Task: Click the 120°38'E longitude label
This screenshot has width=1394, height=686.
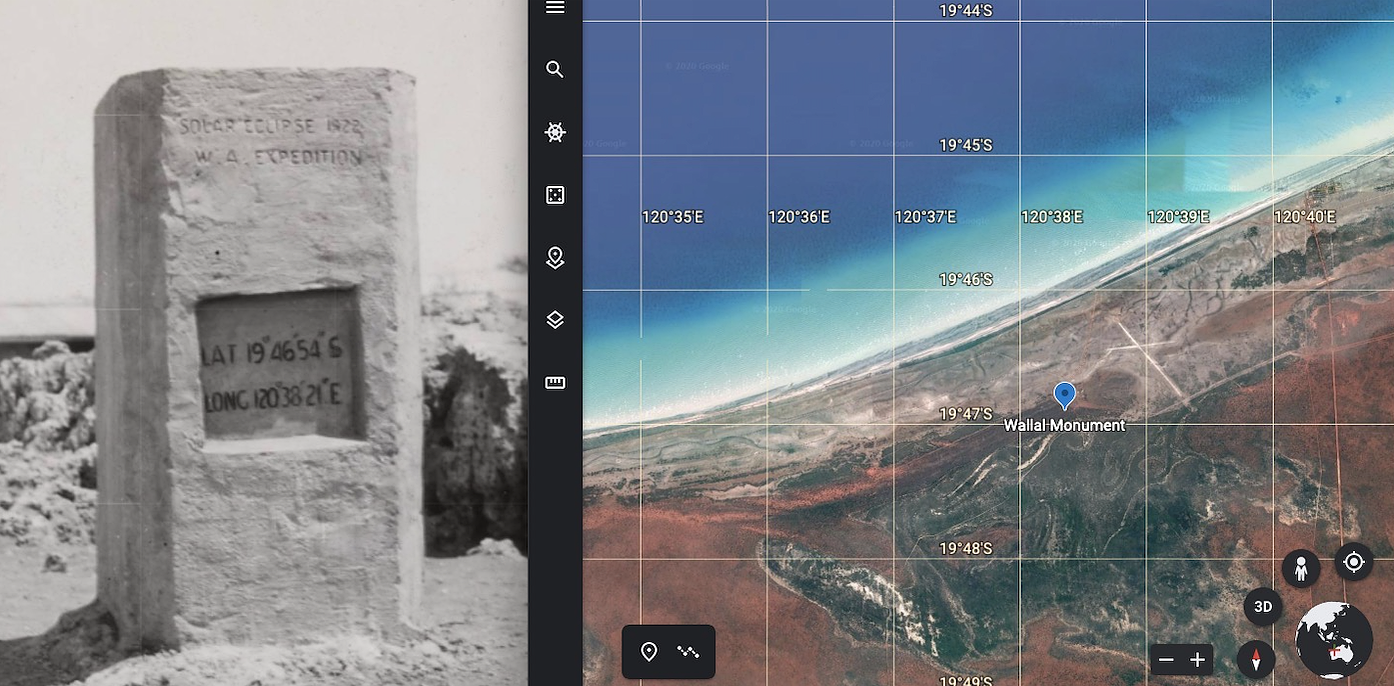Action: (1052, 217)
